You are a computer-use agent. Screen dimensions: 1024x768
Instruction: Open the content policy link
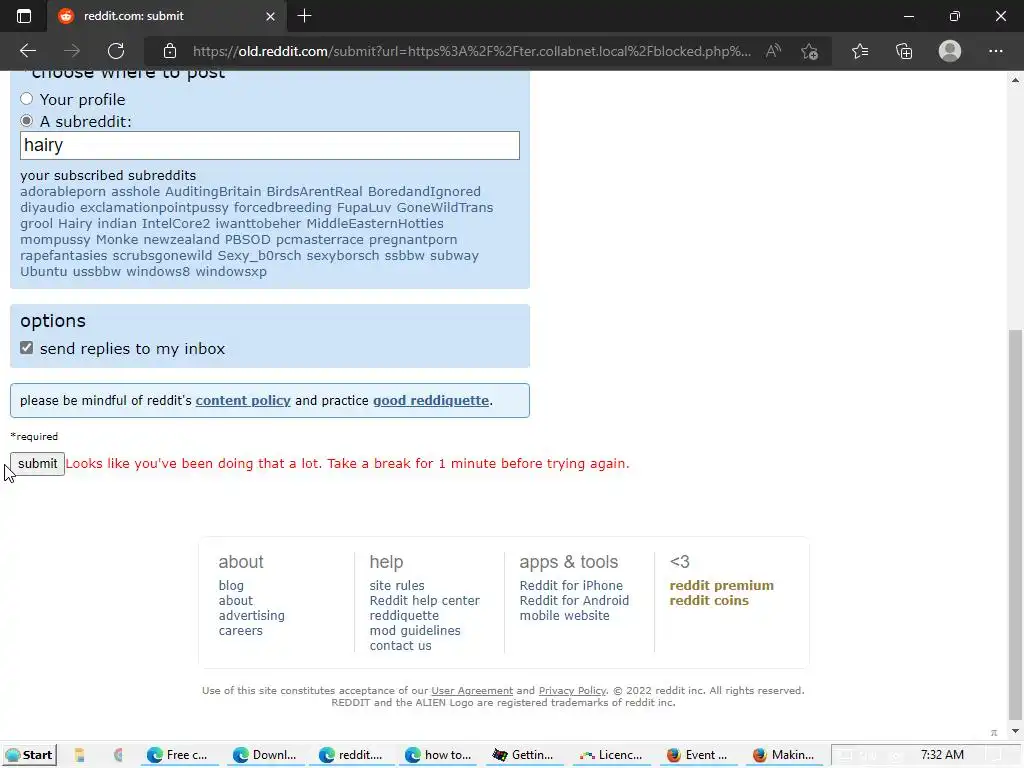click(243, 400)
